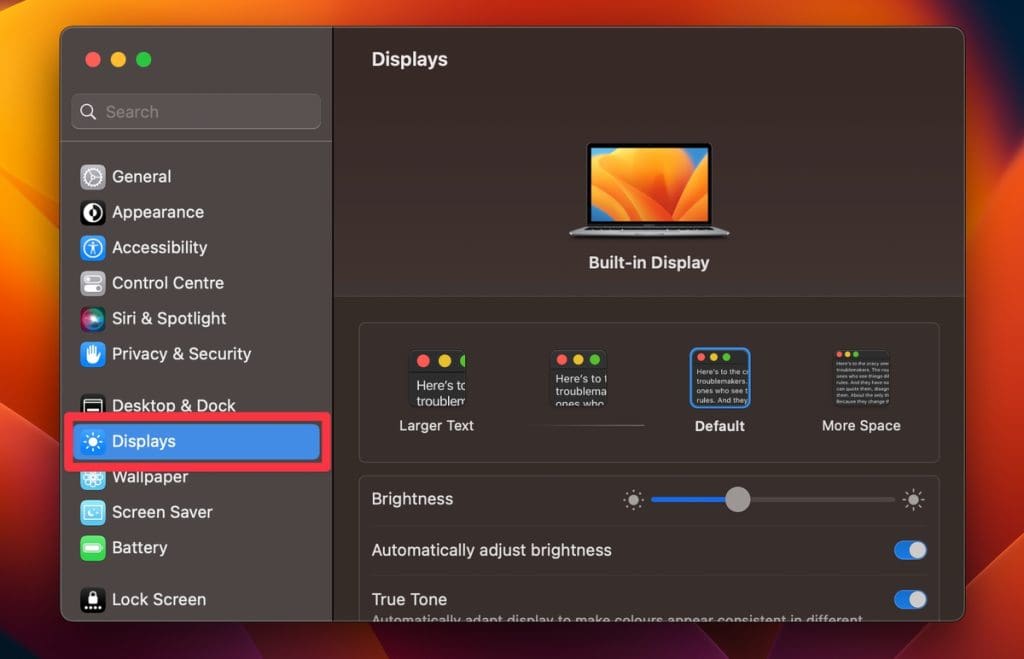The image size is (1024, 659).
Task: Click the Built-in Display caption
Action: [x=649, y=263]
